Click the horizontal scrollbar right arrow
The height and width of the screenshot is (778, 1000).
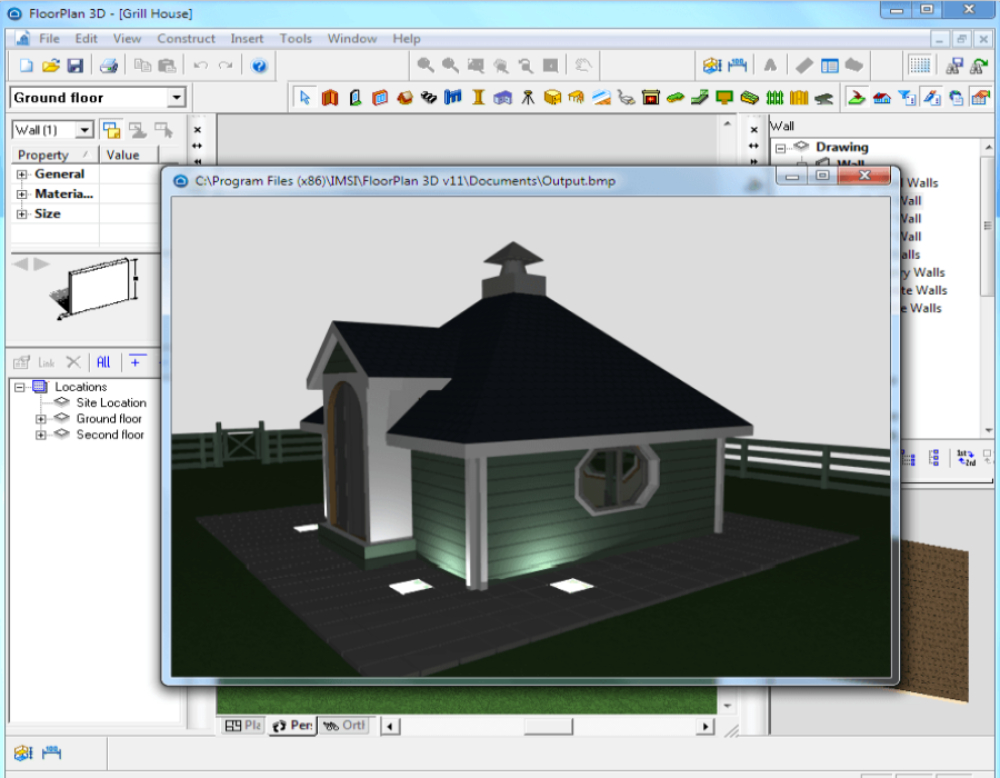coord(705,726)
